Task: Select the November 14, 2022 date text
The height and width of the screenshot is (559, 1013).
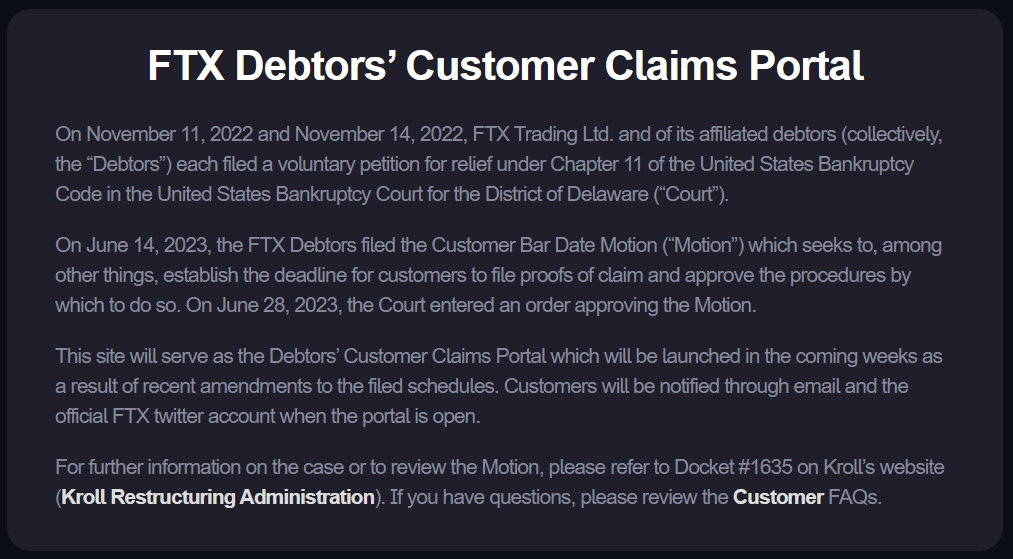Action: click(378, 134)
